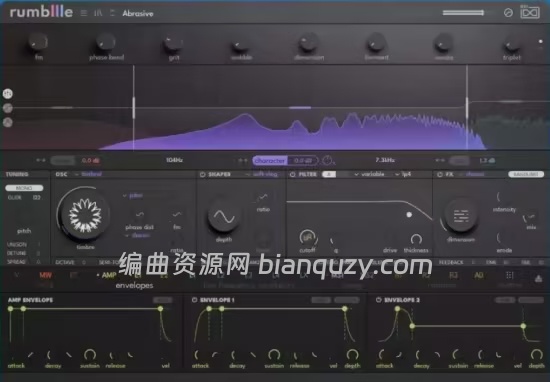
Task: Open the lp4 filter type dropdown
Action: [403, 174]
